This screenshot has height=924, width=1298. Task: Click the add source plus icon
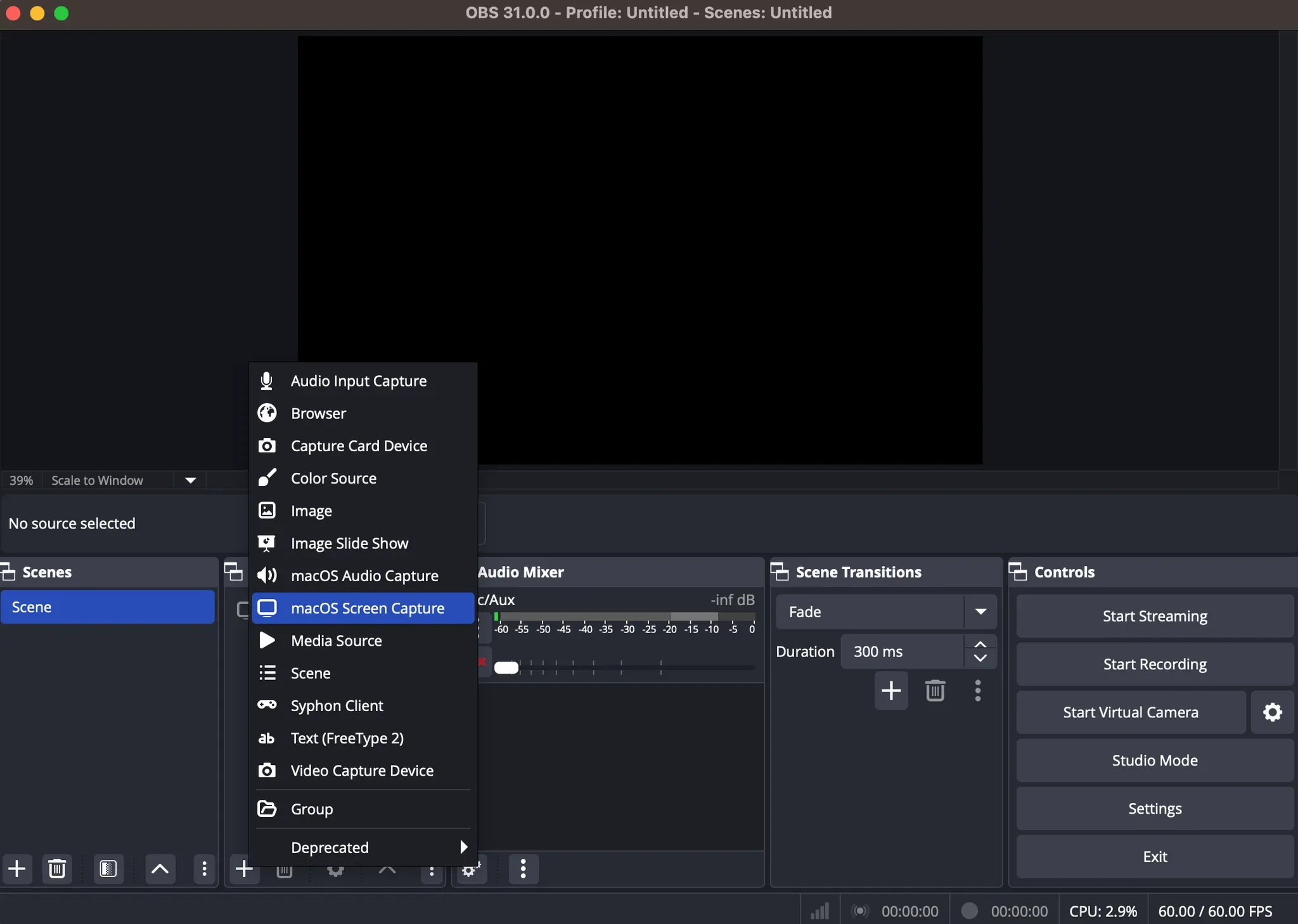244,869
